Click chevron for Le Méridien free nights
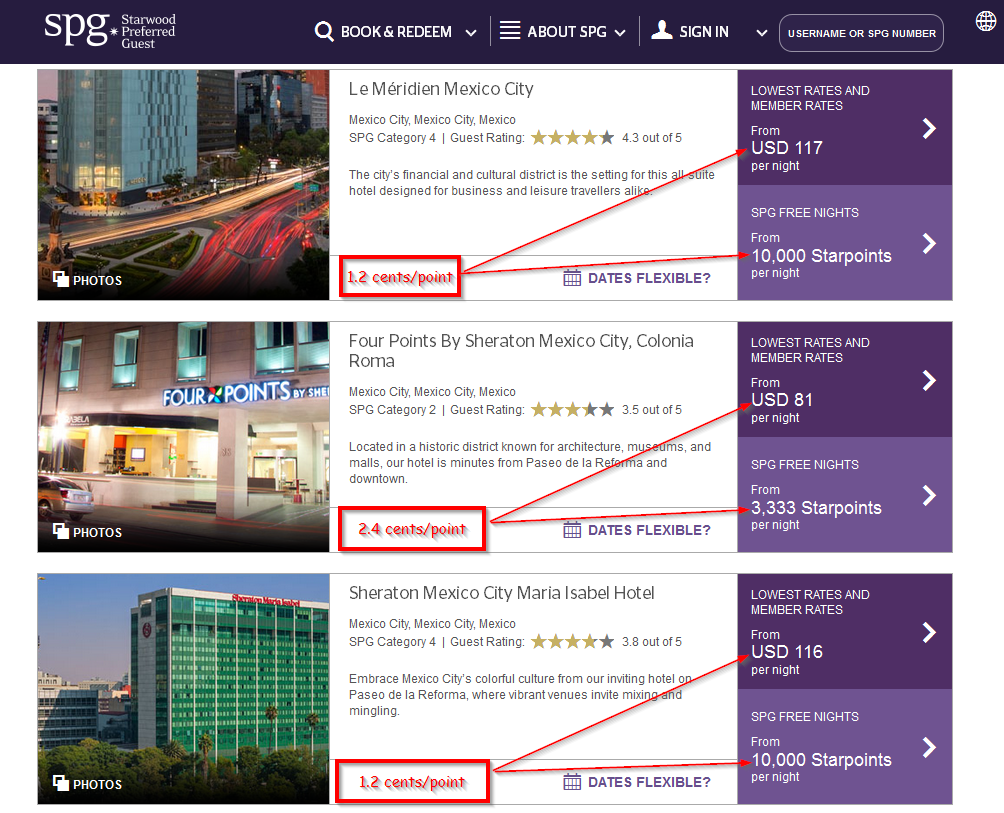Viewport: 1004px width, 813px height. pyautogui.click(x=929, y=243)
